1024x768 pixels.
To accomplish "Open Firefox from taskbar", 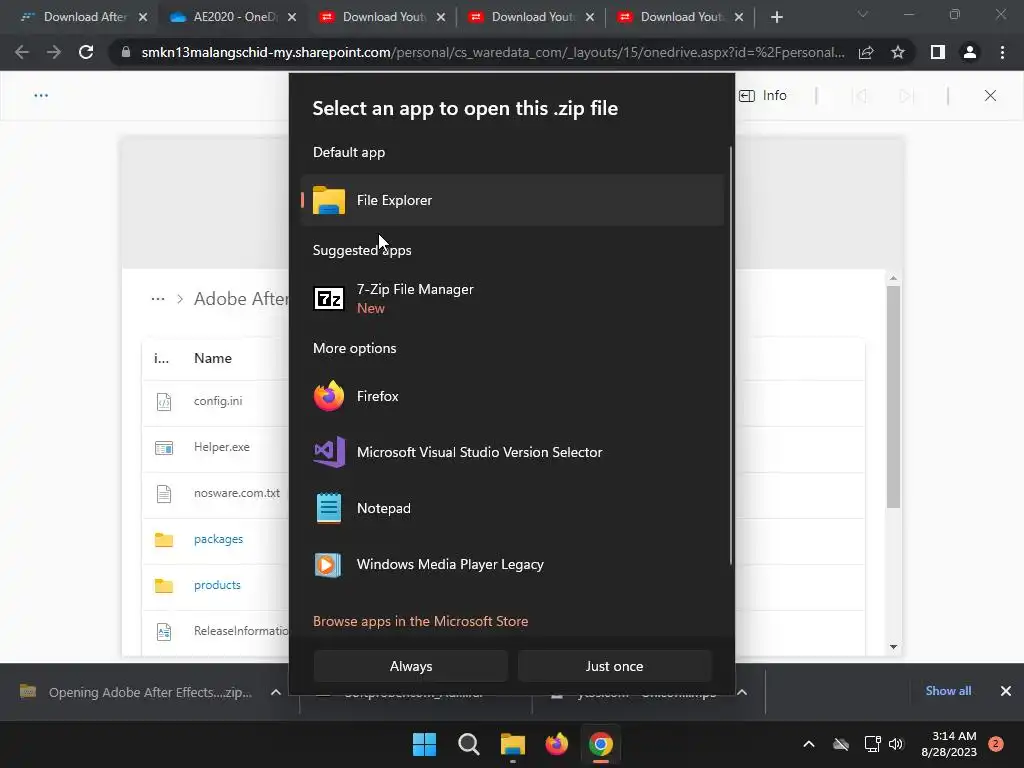I will click(x=556, y=744).
